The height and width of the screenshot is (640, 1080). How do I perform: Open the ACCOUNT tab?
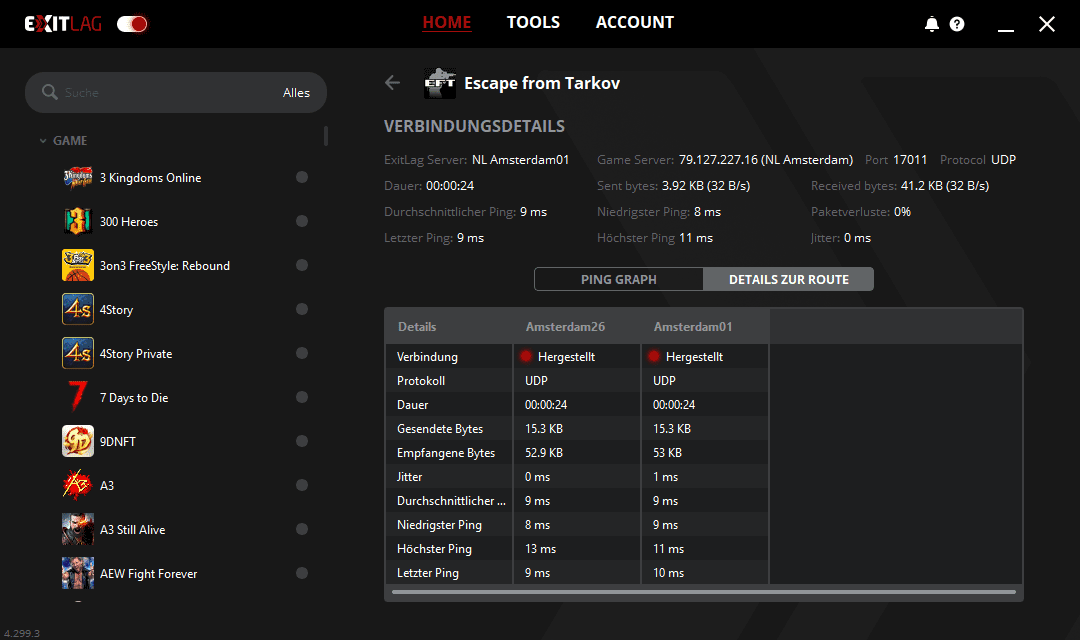(x=634, y=23)
